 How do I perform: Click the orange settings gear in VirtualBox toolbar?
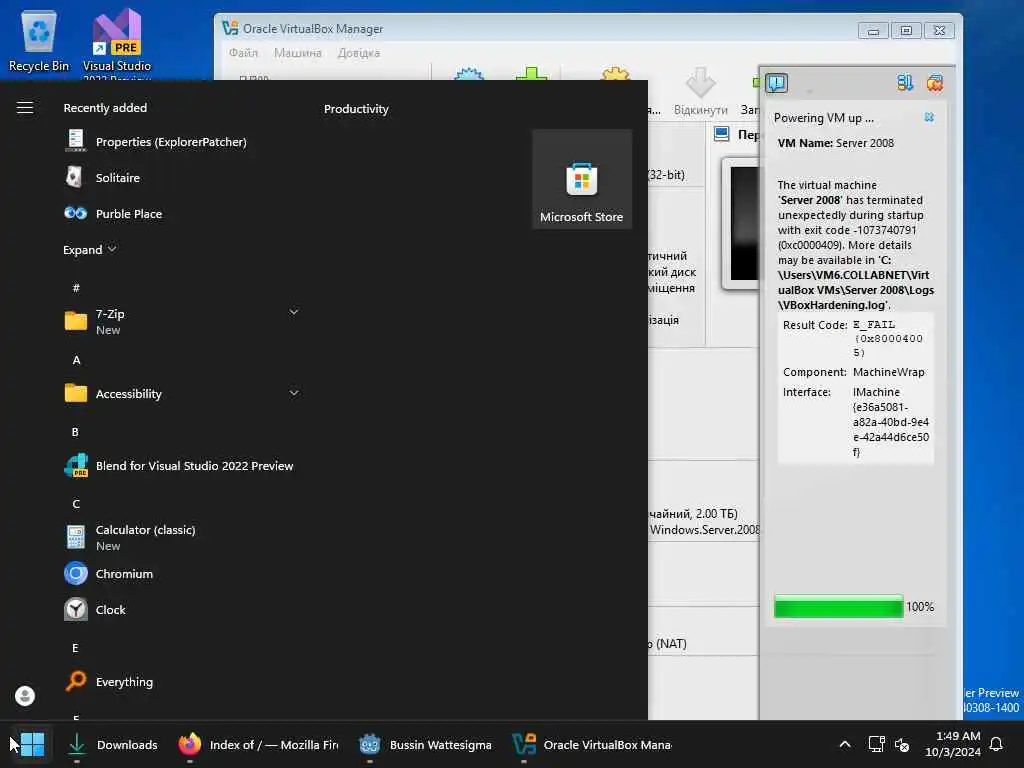click(x=615, y=73)
